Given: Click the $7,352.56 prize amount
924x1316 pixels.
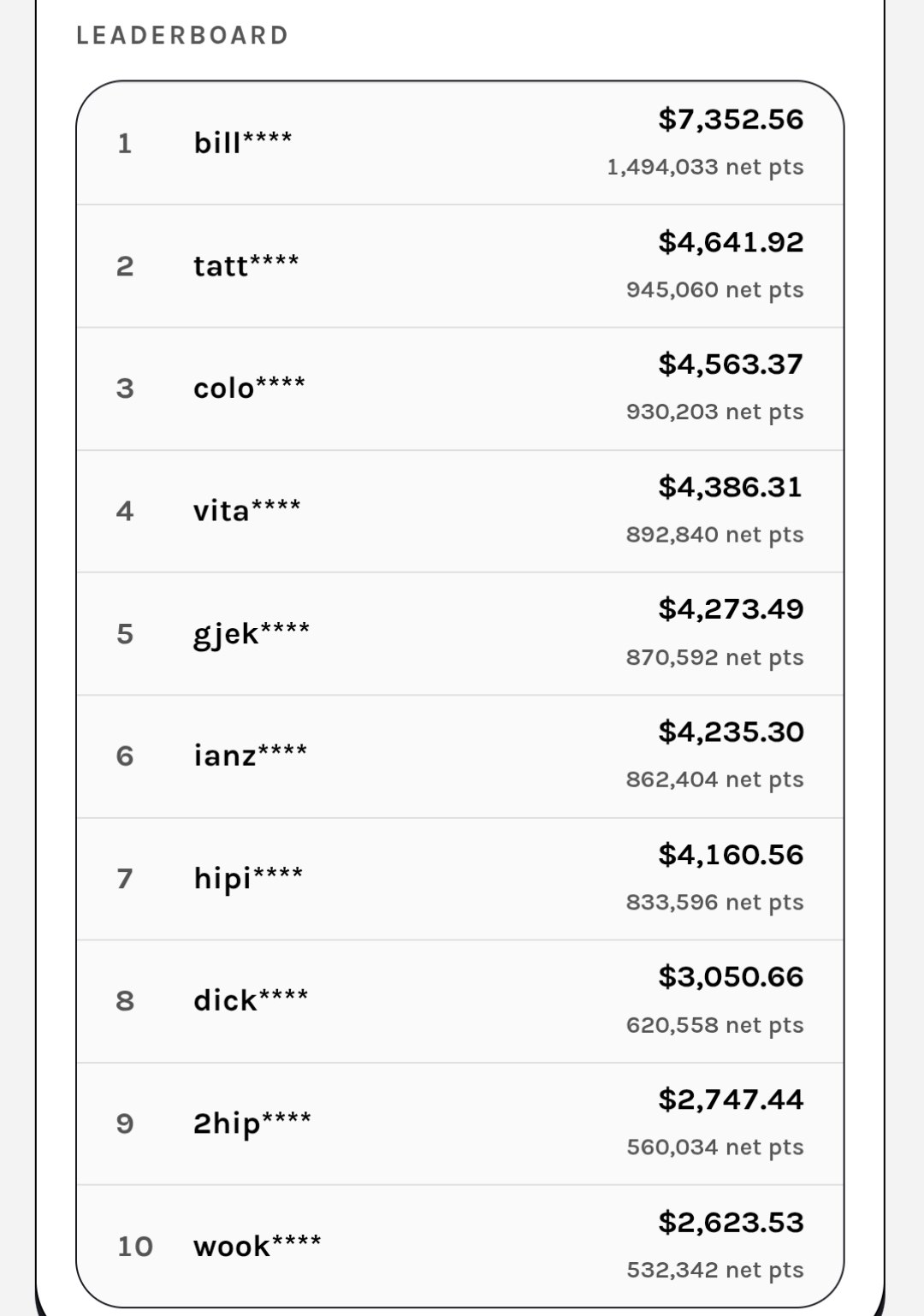Looking at the screenshot, I should point(731,119).
